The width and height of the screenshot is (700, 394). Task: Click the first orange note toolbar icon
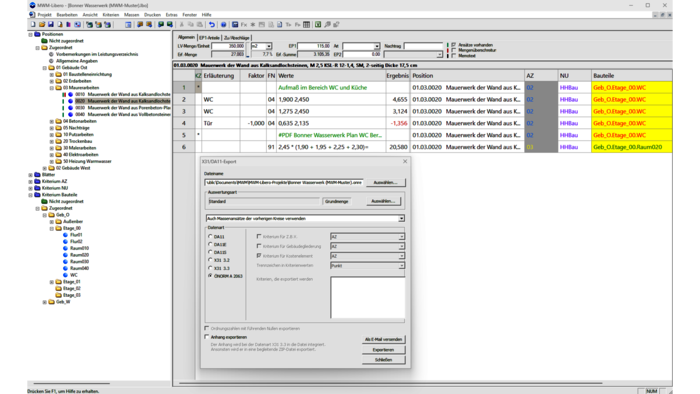tap(140, 25)
